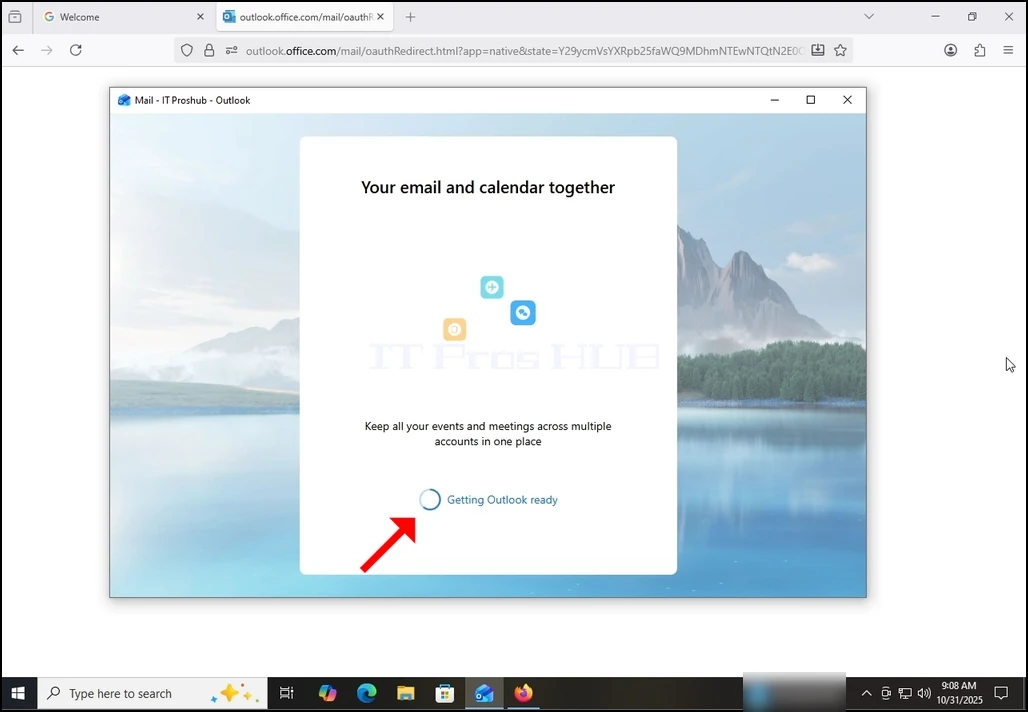Focus the Firefox address bar URL

[523, 50]
